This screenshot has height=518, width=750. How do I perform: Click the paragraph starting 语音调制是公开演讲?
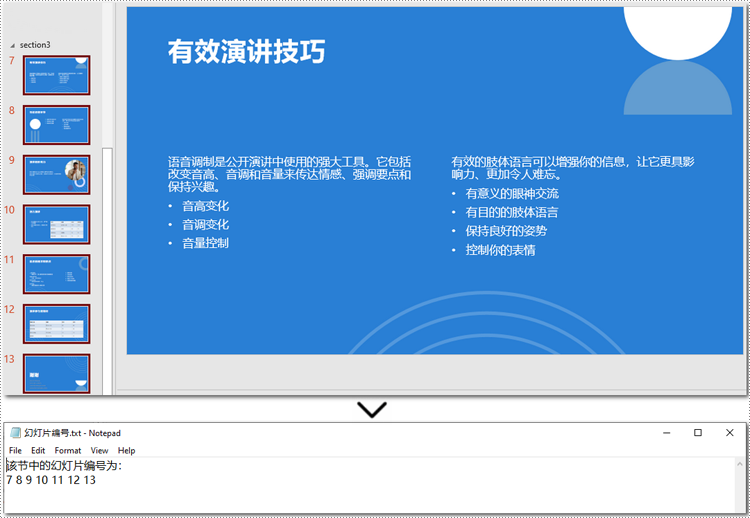coord(289,174)
